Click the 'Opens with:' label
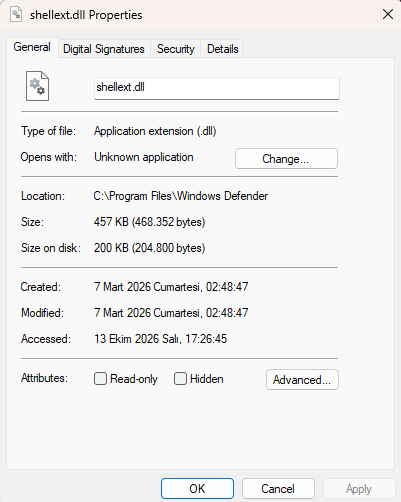This screenshot has height=502, width=401. (x=49, y=157)
